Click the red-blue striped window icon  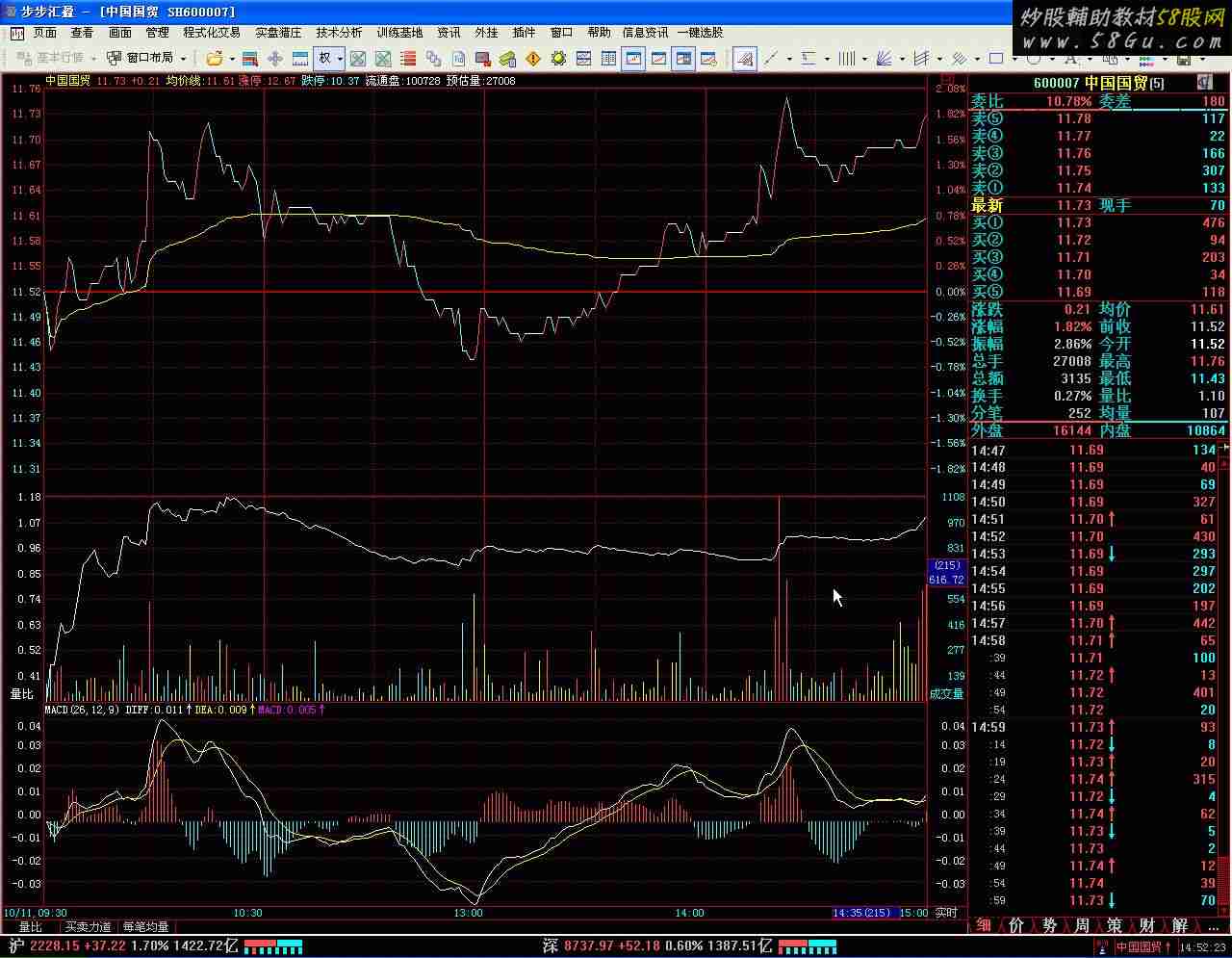click(x=250, y=59)
